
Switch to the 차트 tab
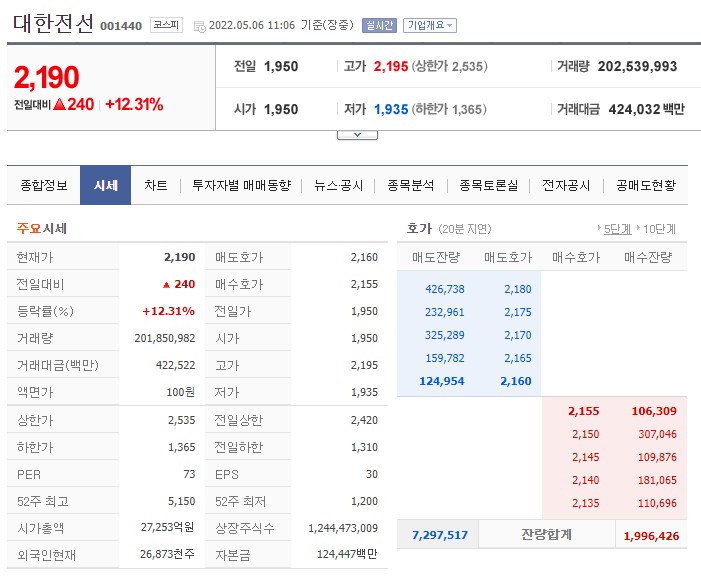[156, 185]
